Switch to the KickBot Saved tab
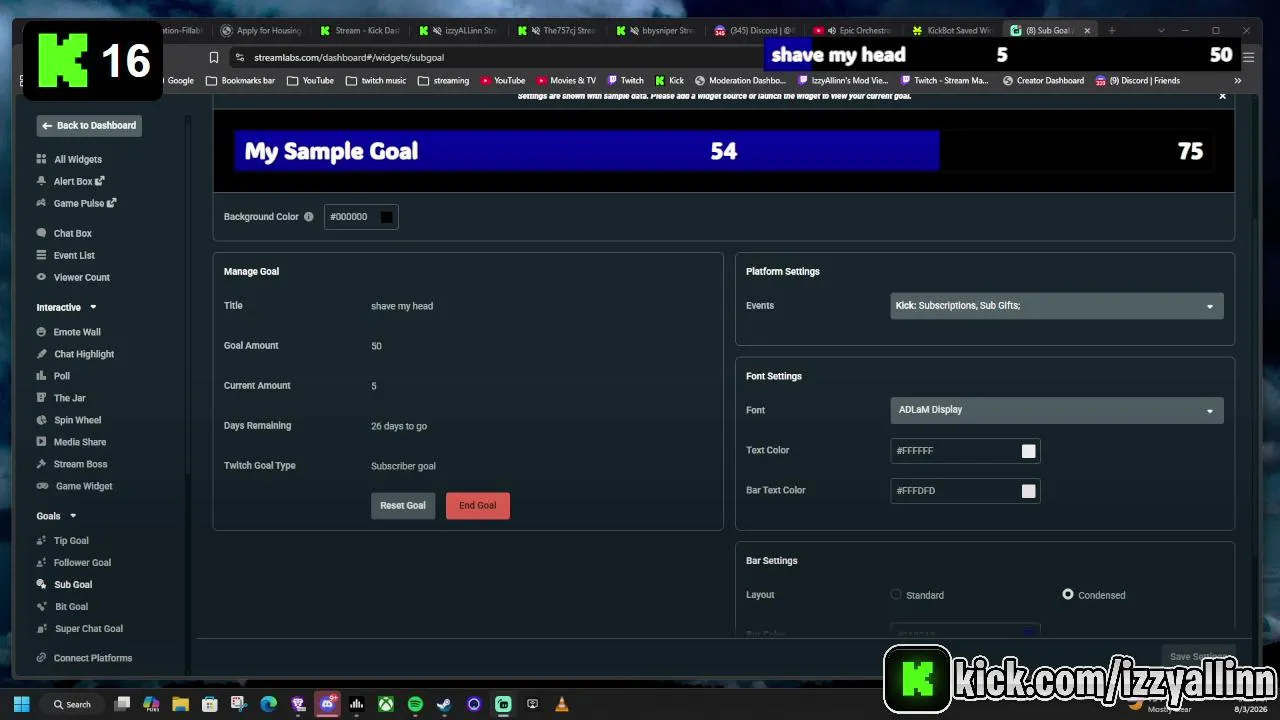This screenshot has width=1280, height=720. pos(952,31)
